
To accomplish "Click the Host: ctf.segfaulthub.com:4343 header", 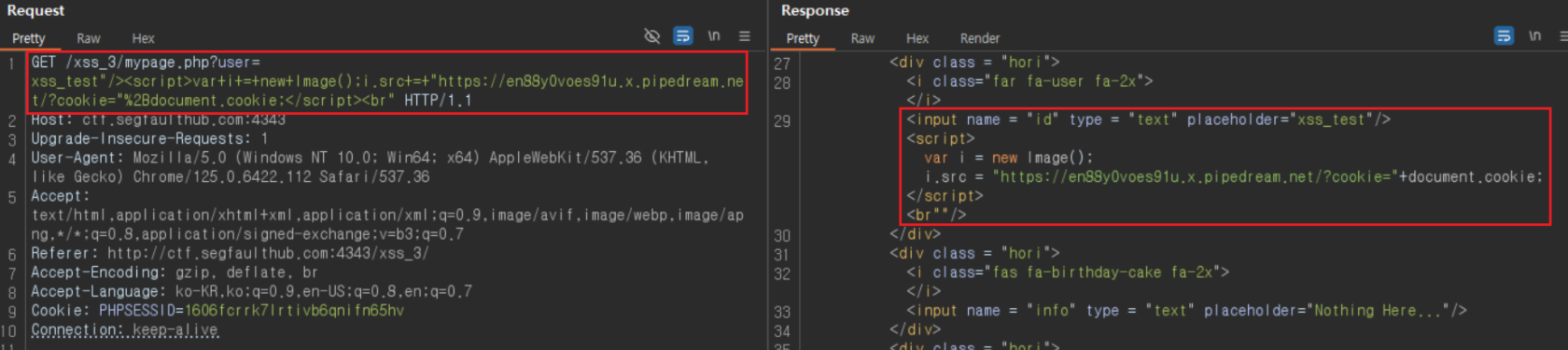I will 159,119.
